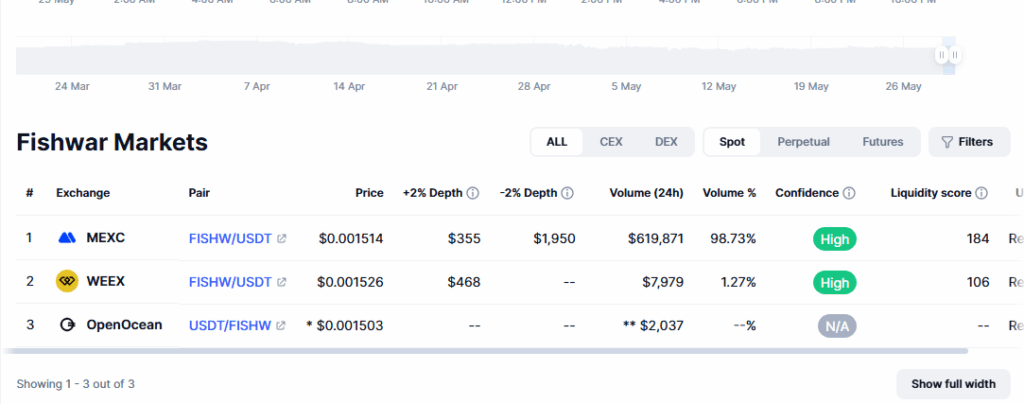Viewport: 1024px width, 404px height.
Task: Open OpenOcean USDT/FISHW pair link
Action: pos(230,325)
